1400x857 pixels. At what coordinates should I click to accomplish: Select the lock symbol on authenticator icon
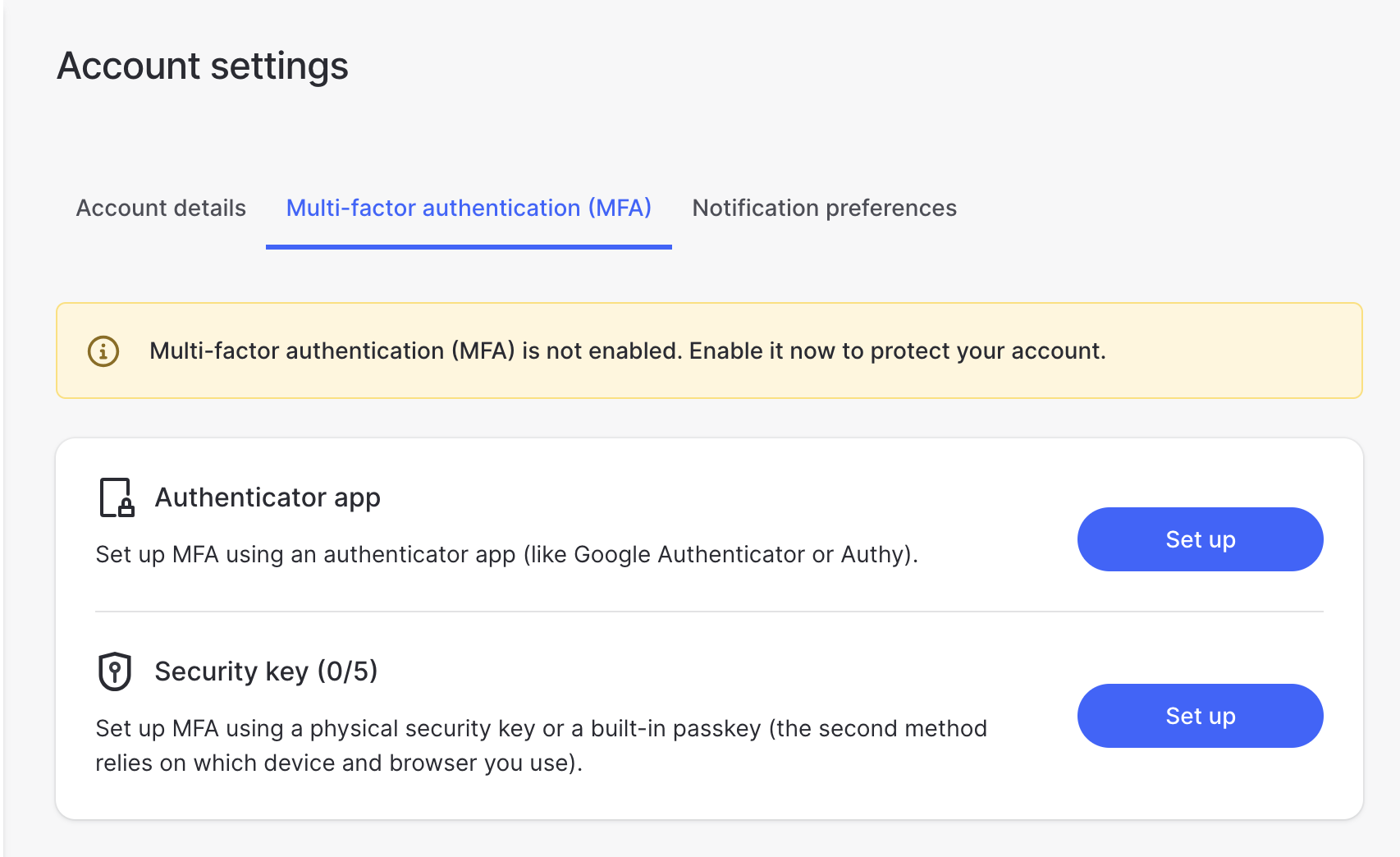[x=125, y=506]
